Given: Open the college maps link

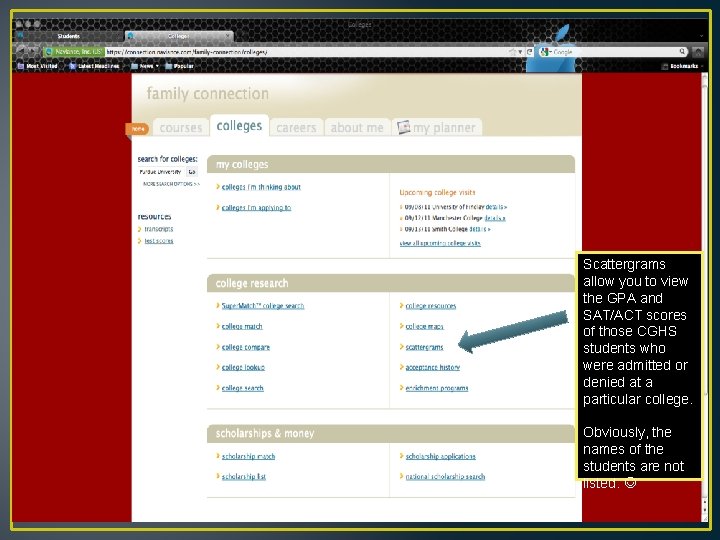Looking at the screenshot, I should [424, 326].
